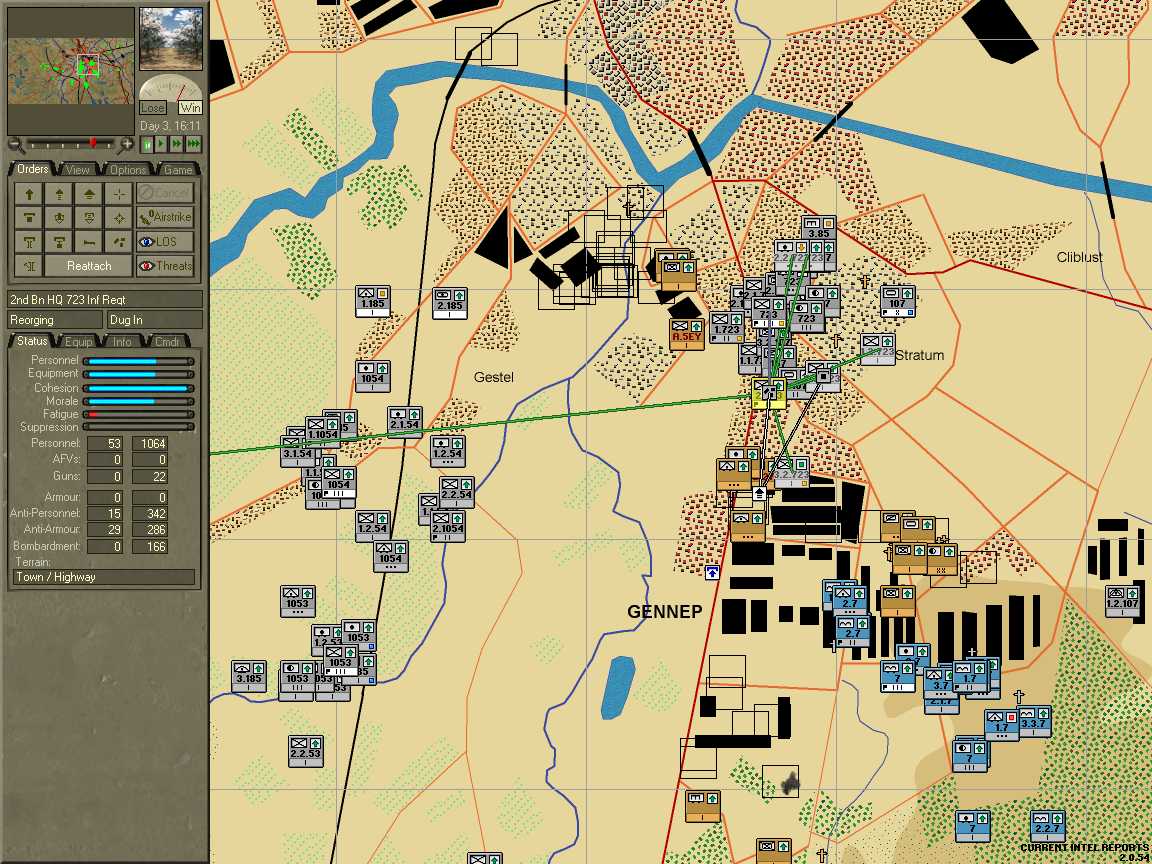This screenshot has width=1152, height=864.
Task: Choose the Rest order bed icon
Action: (x=89, y=242)
